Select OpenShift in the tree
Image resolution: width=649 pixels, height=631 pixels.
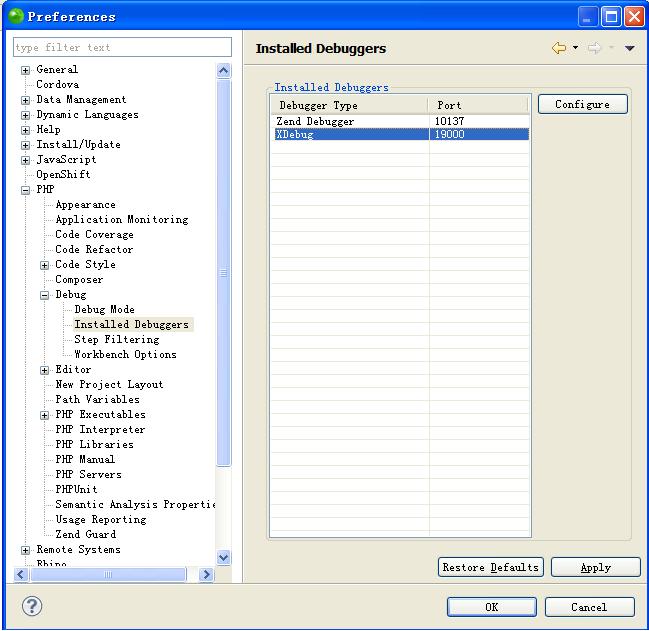pos(63,174)
